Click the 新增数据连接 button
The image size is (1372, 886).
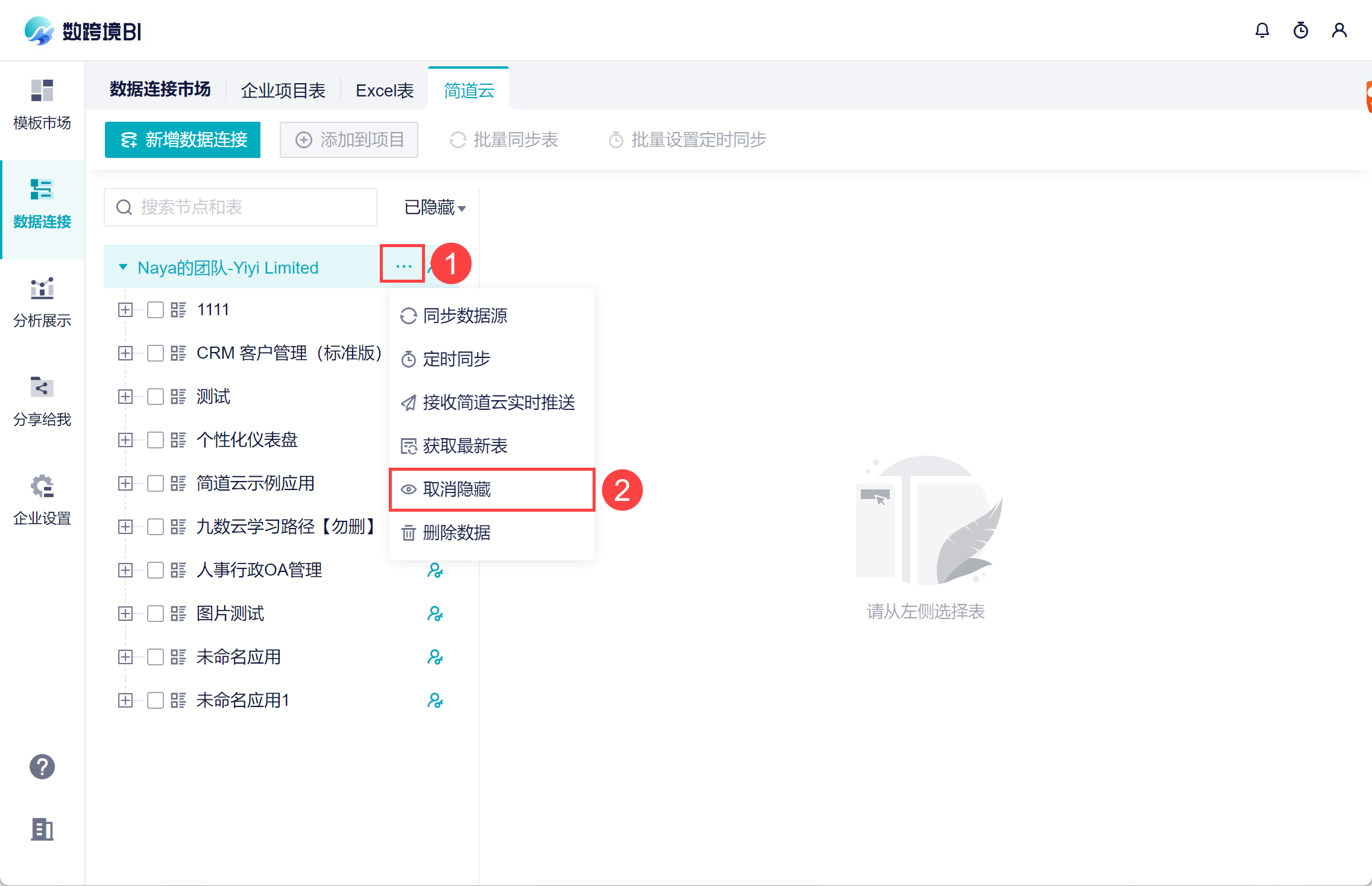tap(183, 140)
